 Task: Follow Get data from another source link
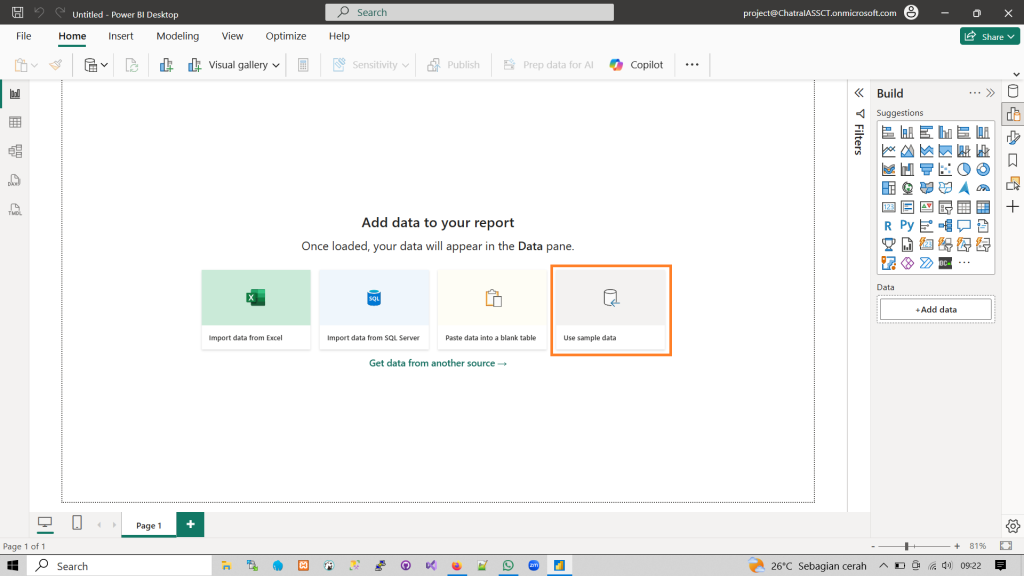coord(438,363)
